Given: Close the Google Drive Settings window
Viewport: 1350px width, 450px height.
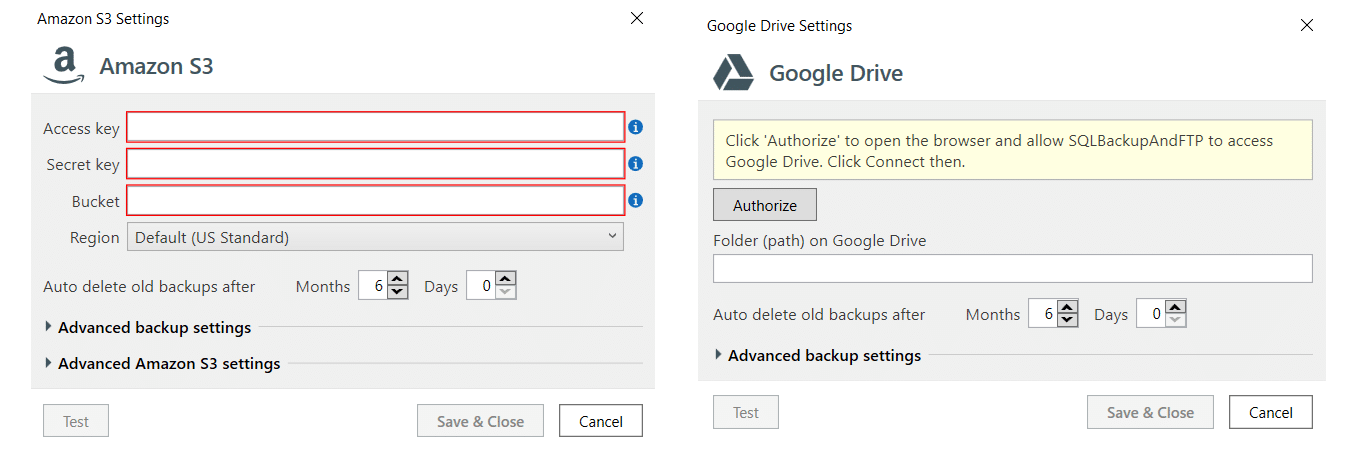Looking at the screenshot, I should click(1306, 25).
